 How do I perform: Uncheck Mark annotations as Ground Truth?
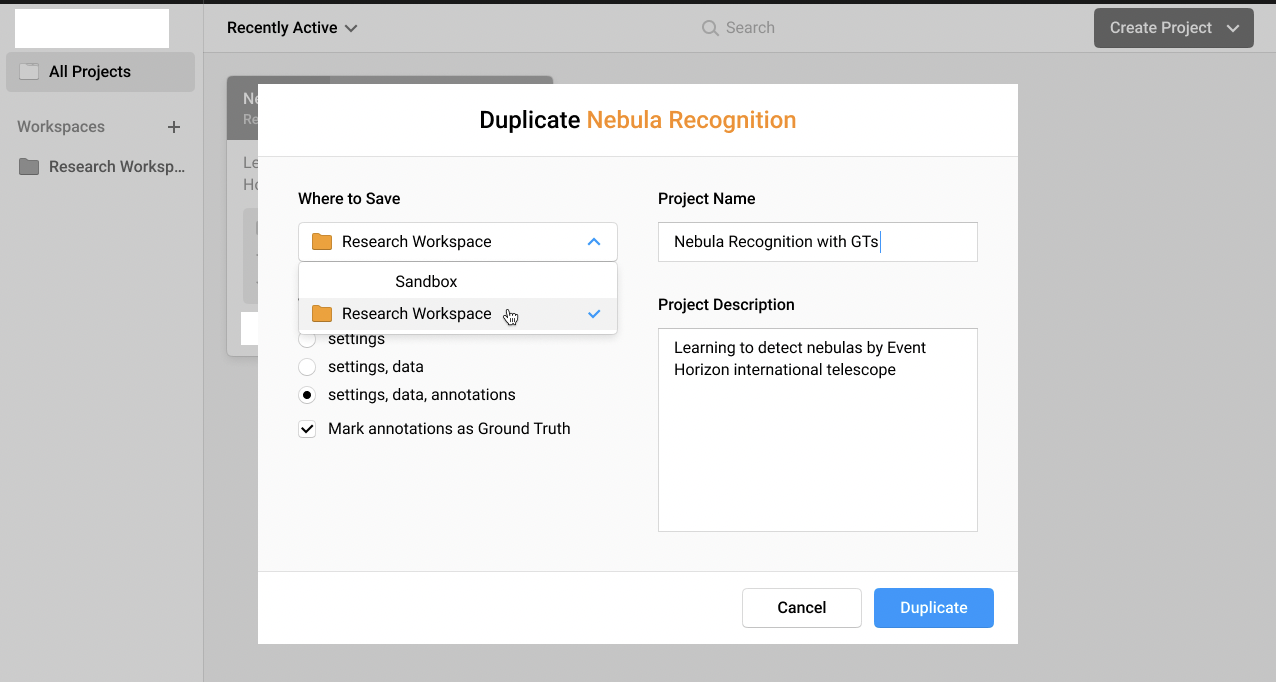308,429
